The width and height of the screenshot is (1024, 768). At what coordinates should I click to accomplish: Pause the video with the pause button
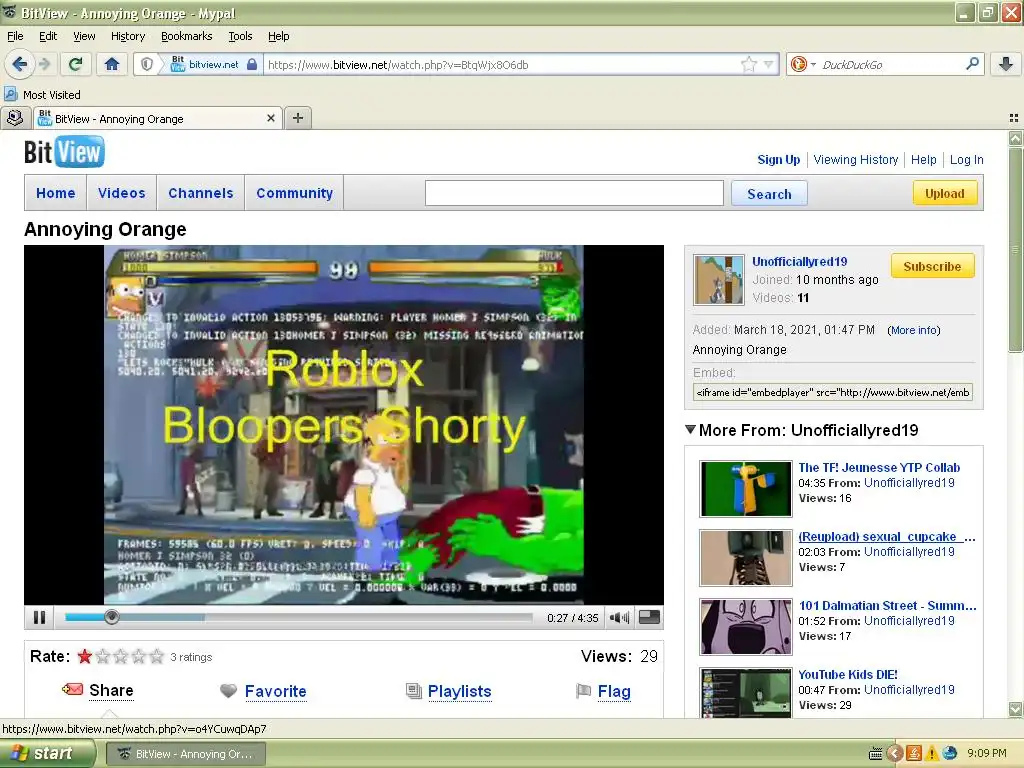[39, 617]
